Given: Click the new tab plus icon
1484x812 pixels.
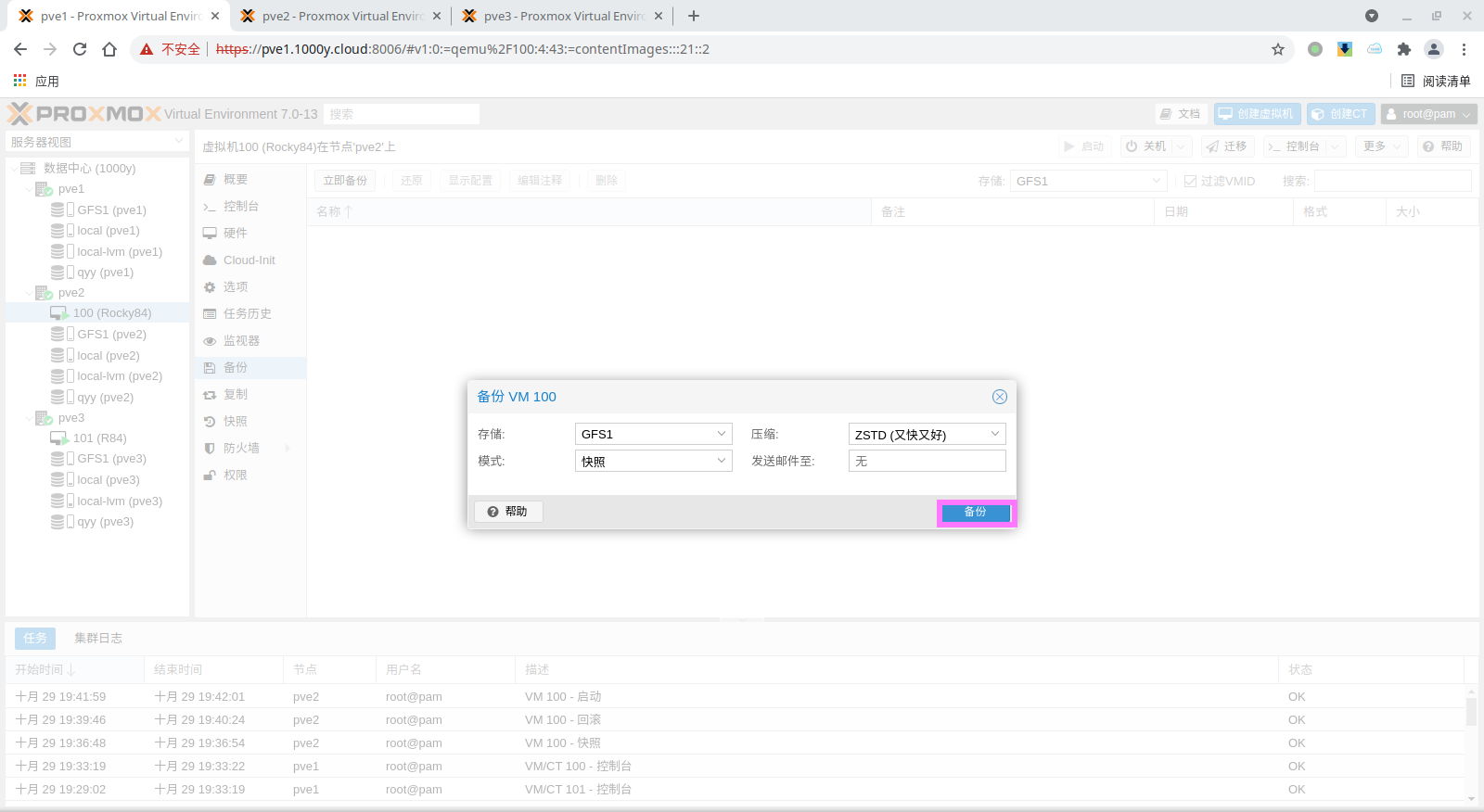Looking at the screenshot, I should (x=694, y=16).
